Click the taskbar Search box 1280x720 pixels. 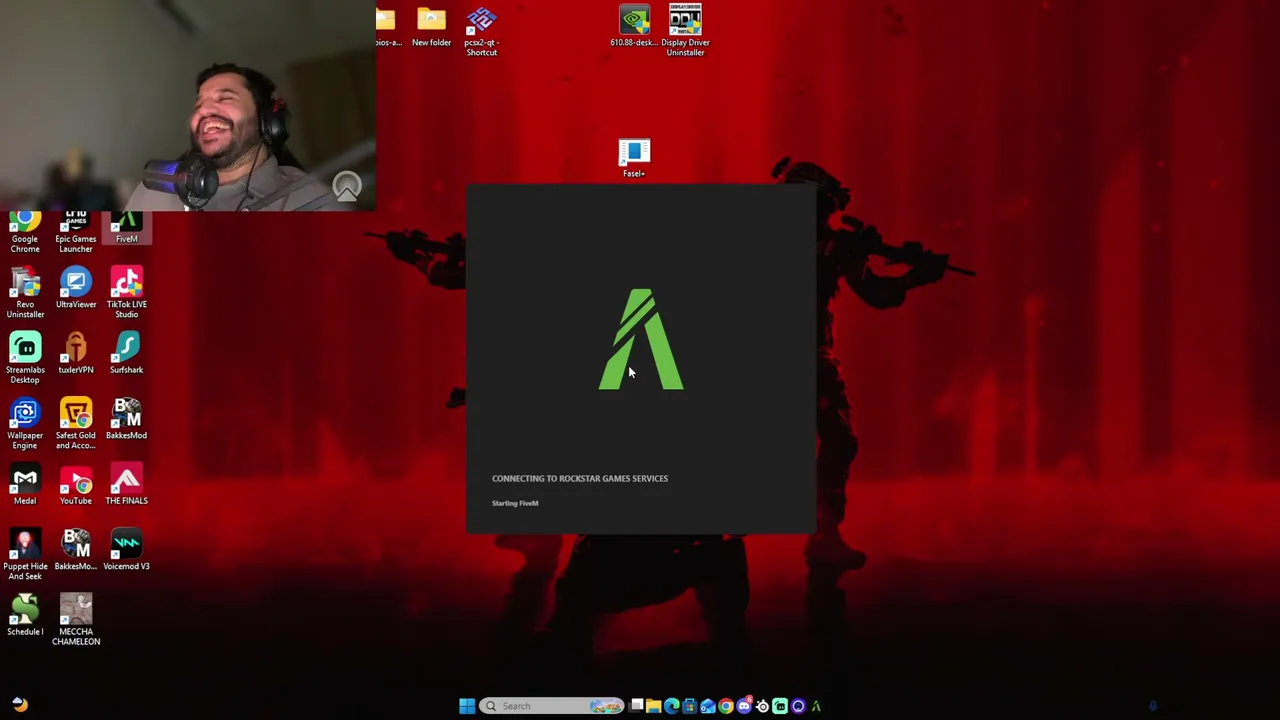pyautogui.click(x=551, y=706)
